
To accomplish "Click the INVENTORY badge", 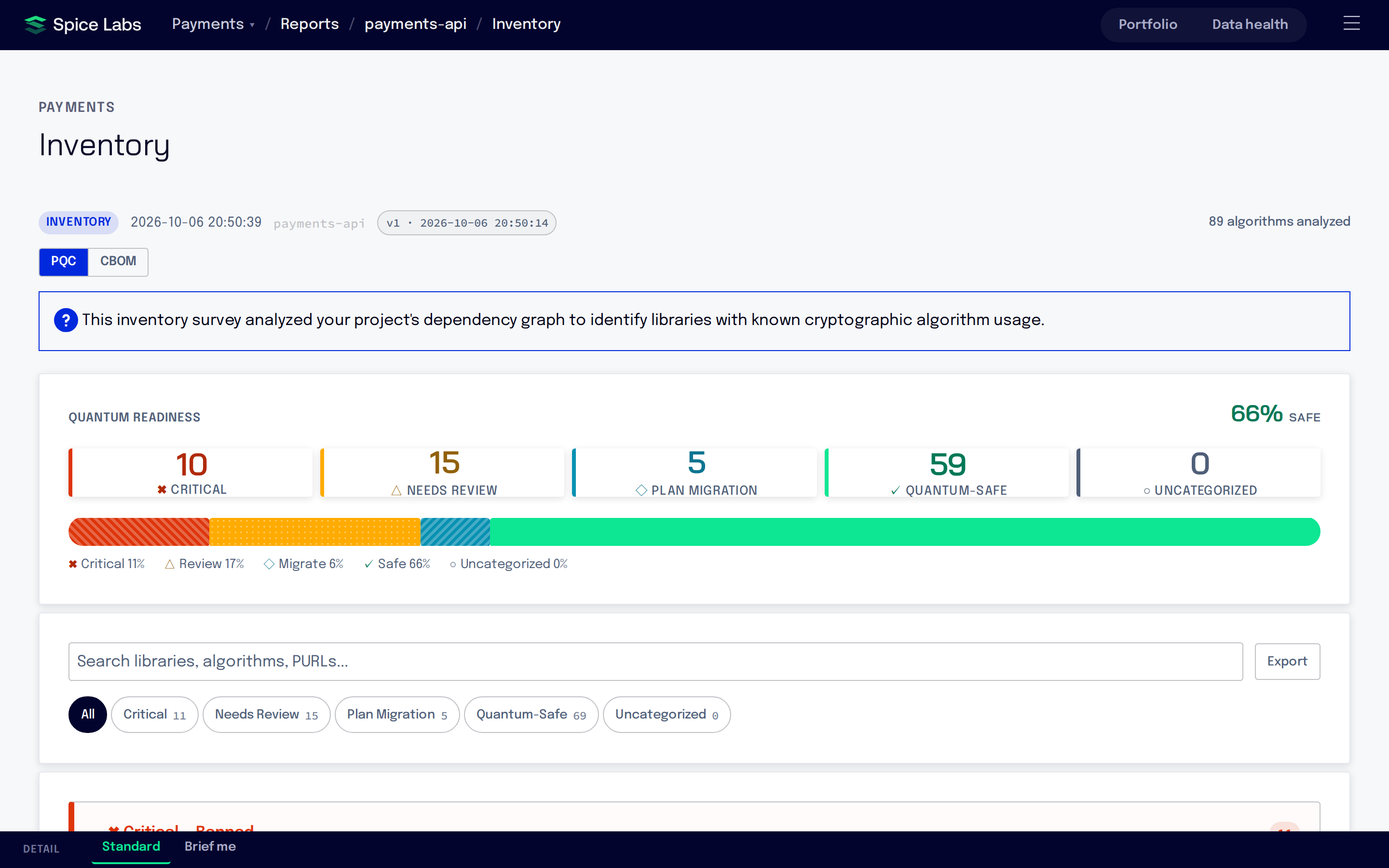I will pos(79,222).
